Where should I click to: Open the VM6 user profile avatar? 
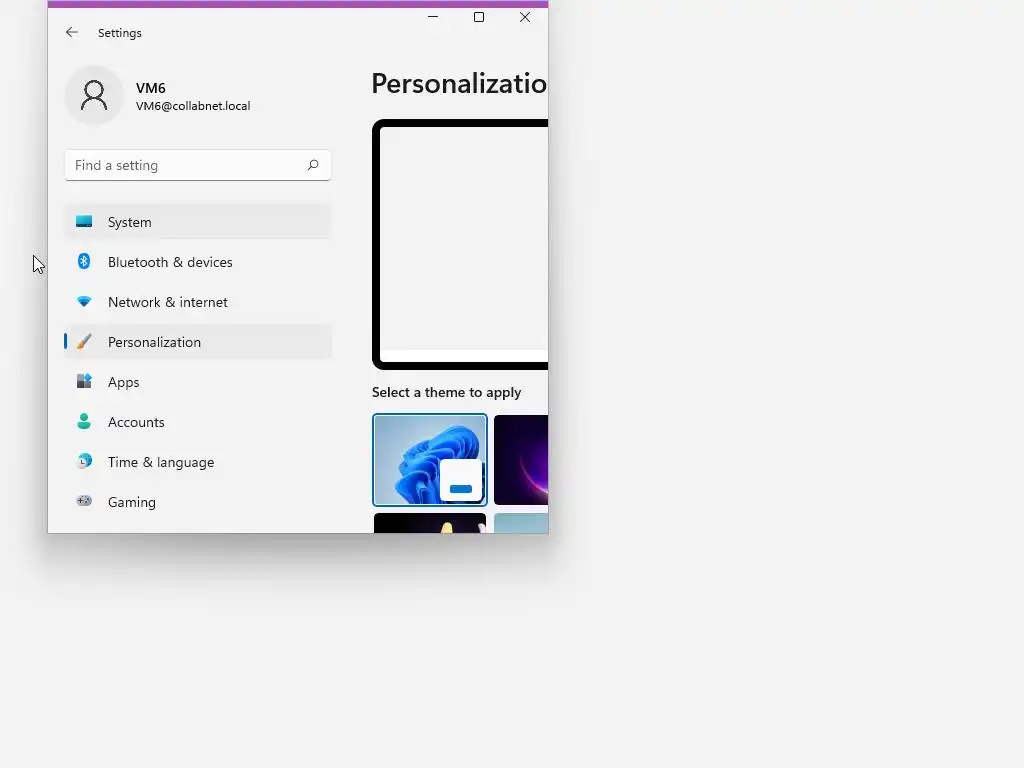[x=94, y=95]
